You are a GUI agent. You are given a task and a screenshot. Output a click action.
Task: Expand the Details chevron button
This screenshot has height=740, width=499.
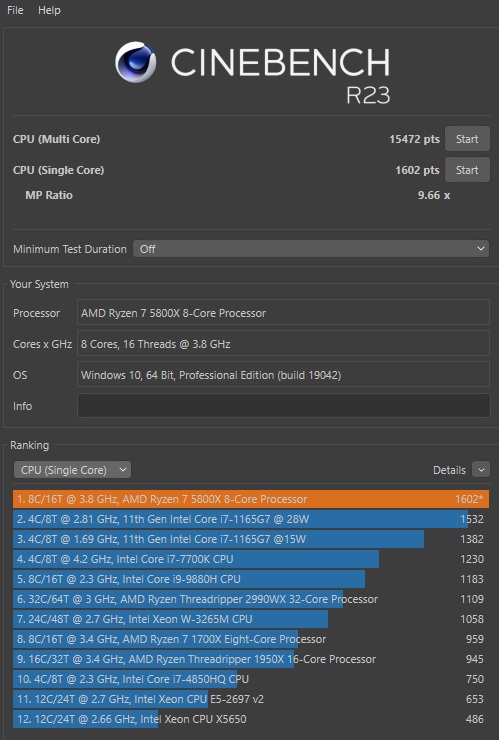(481, 470)
